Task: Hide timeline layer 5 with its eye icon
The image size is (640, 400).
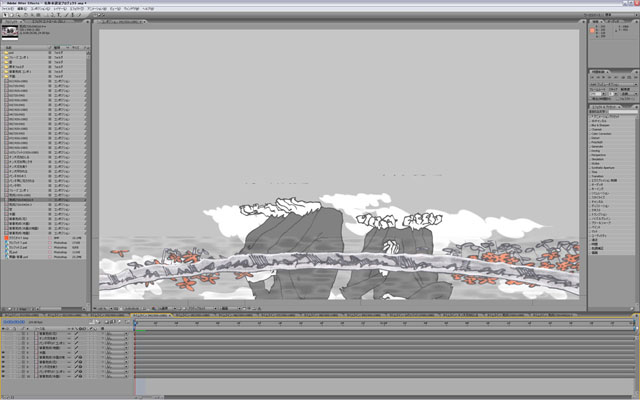Action: pyautogui.click(x=3, y=353)
